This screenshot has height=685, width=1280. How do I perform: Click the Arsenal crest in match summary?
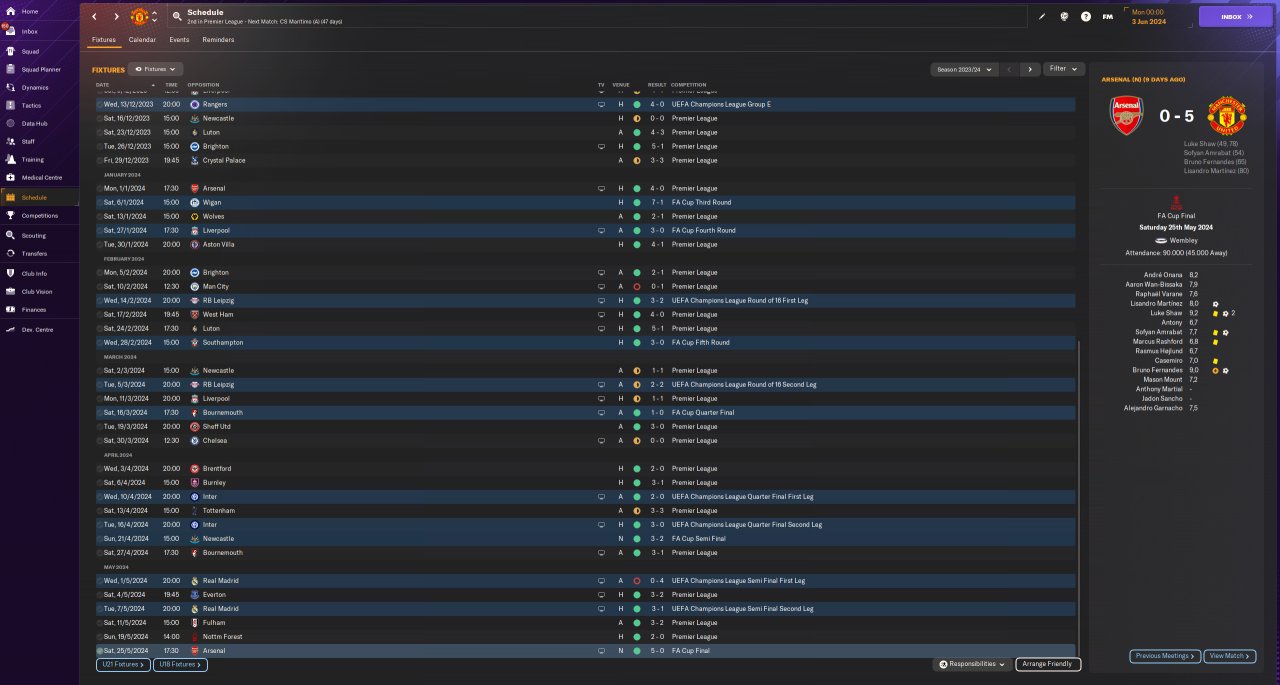[1127, 115]
